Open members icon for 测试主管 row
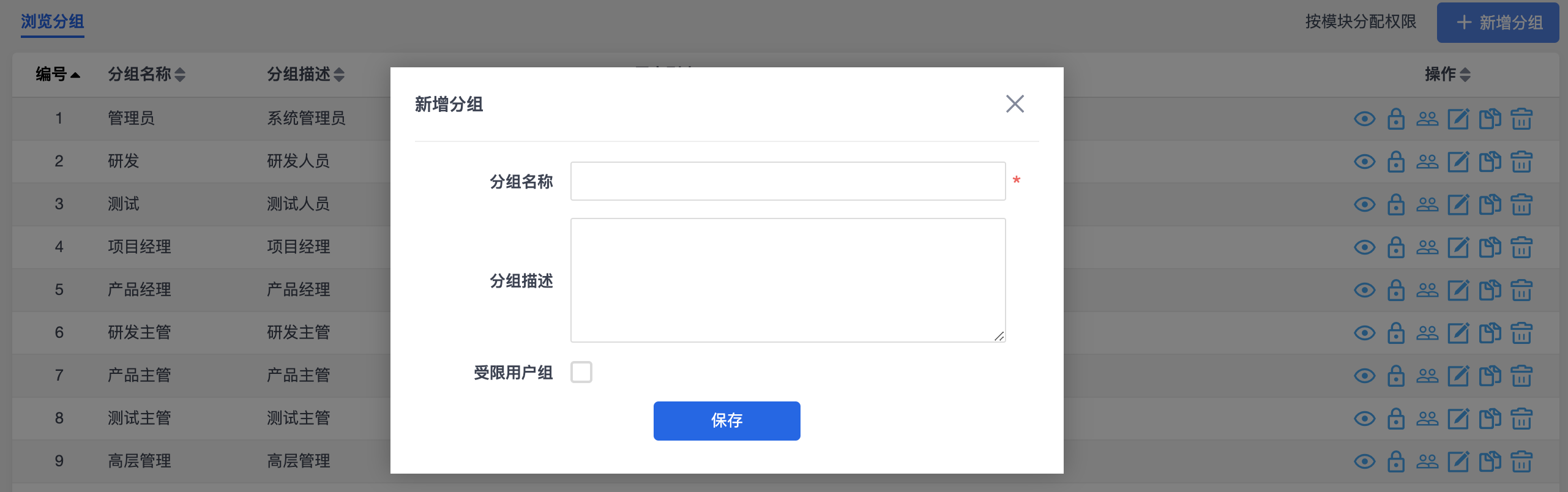Viewport: 1568px width, 492px height. click(x=1427, y=419)
